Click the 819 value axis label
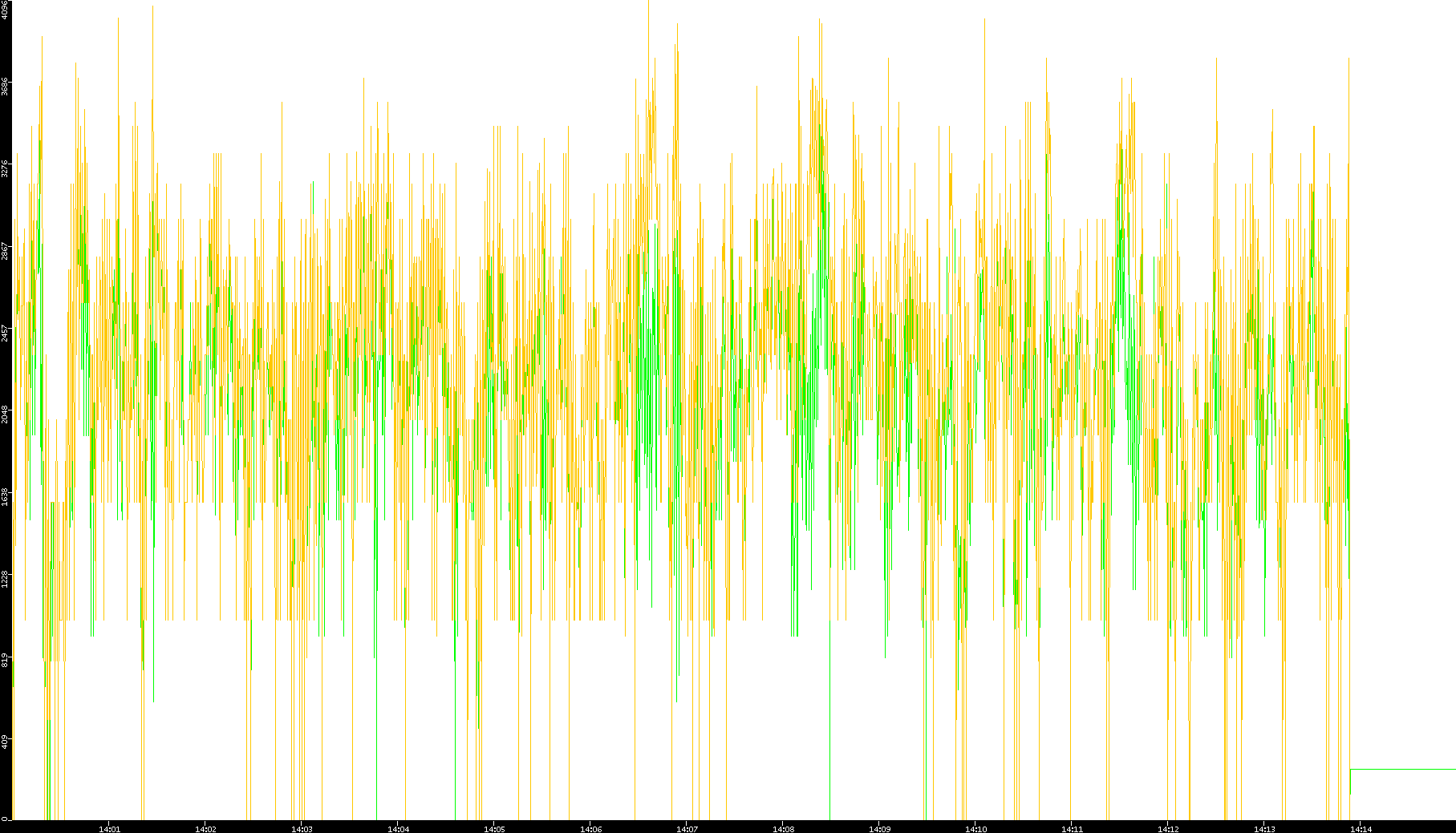This screenshot has height=833, width=1456. tap(5, 660)
